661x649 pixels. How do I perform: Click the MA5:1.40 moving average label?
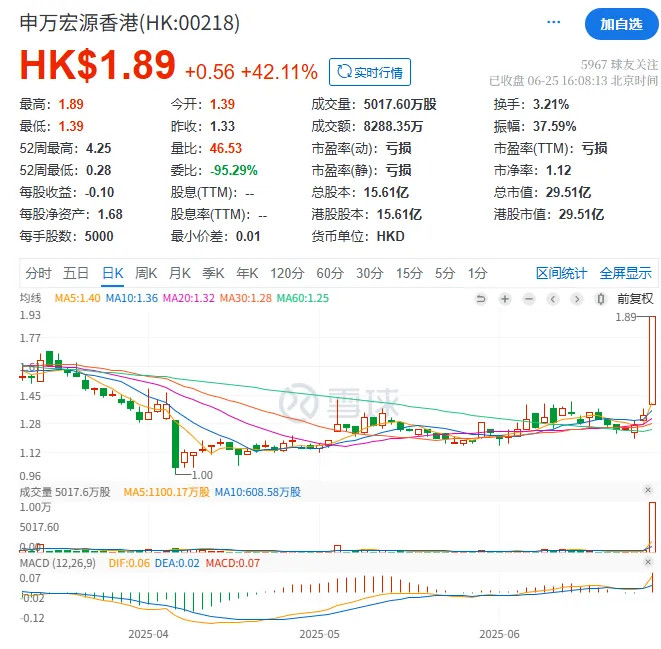(x=78, y=298)
